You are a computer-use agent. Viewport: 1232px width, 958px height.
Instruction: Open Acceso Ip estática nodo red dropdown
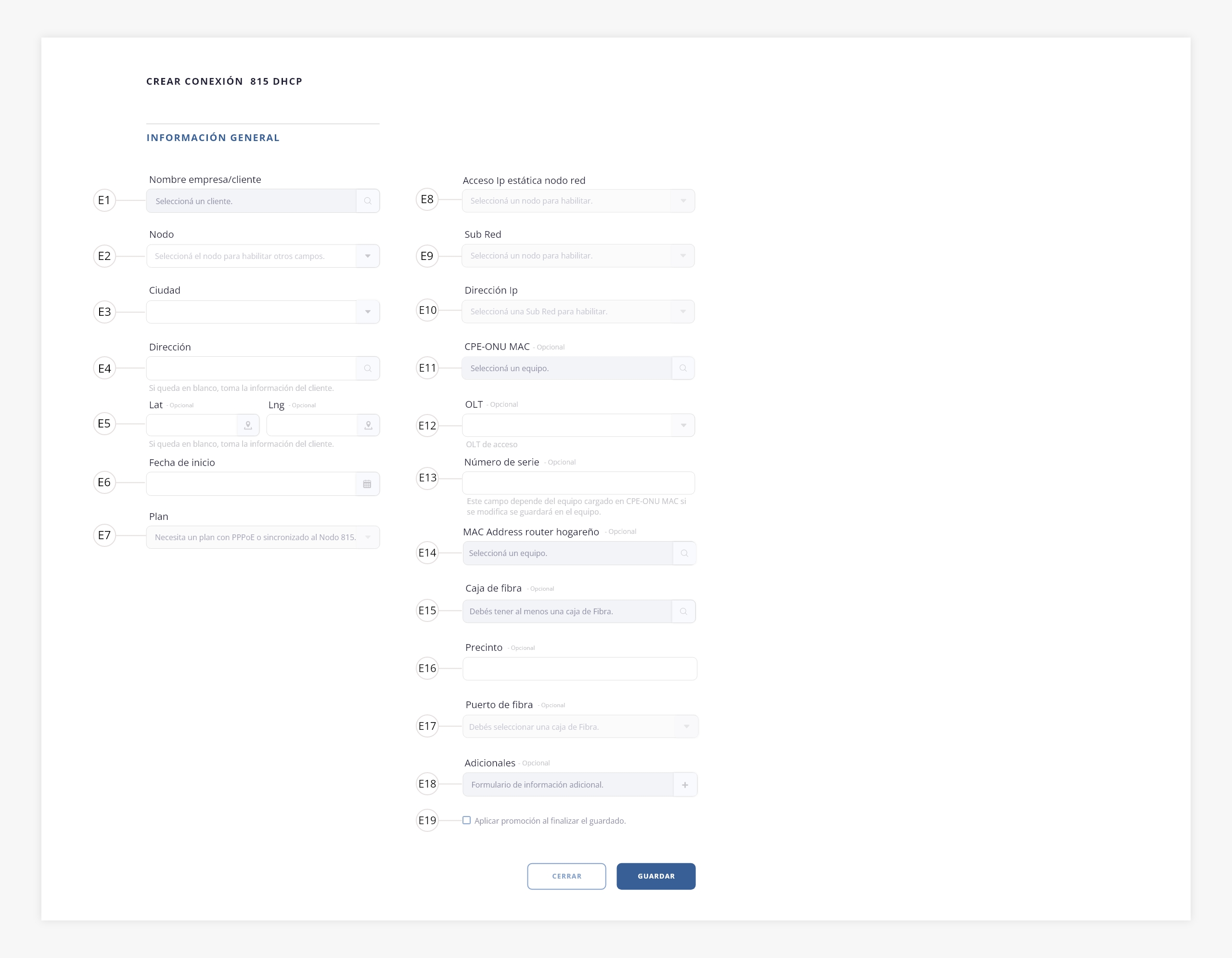click(x=683, y=201)
